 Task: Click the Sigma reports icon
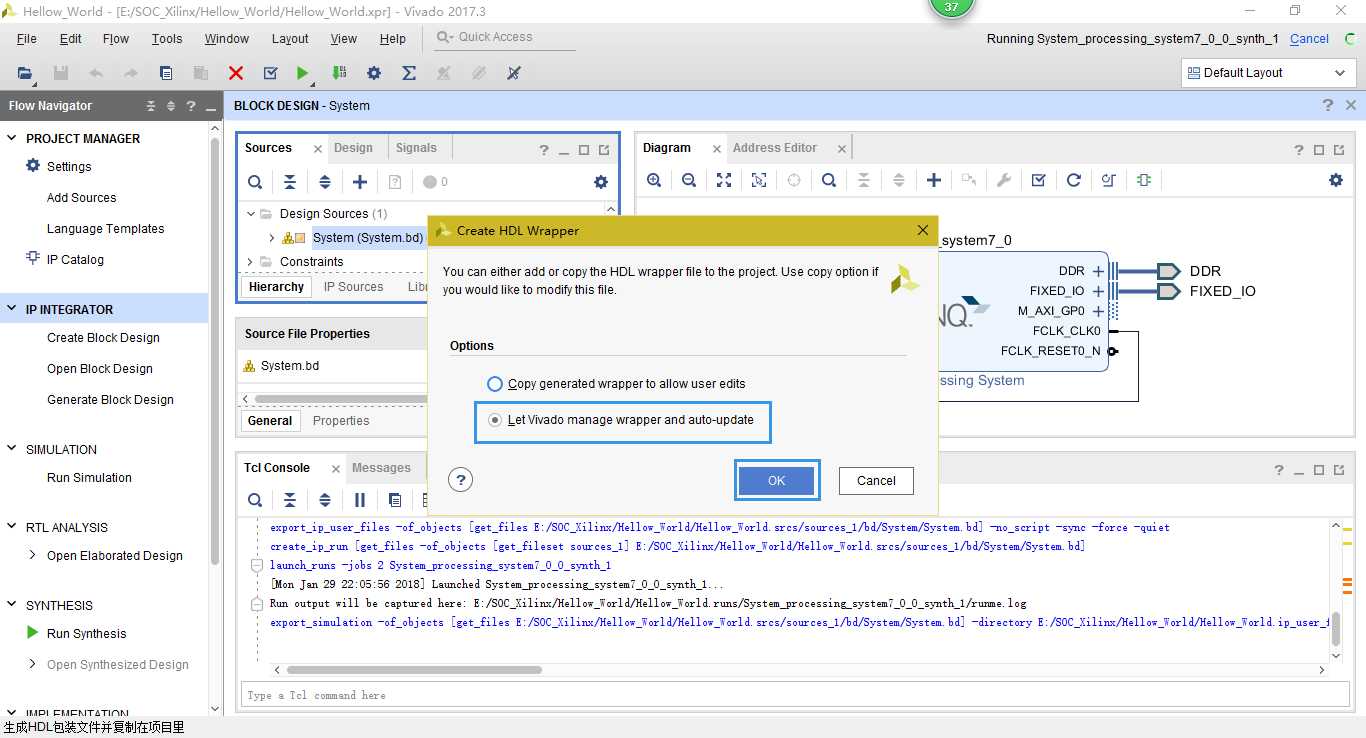click(x=409, y=73)
